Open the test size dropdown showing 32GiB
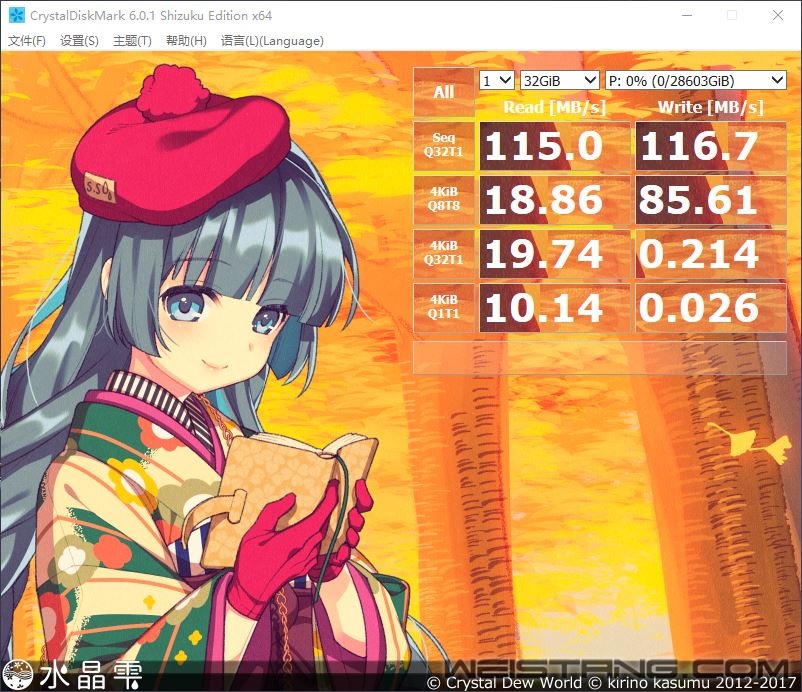 [560, 80]
